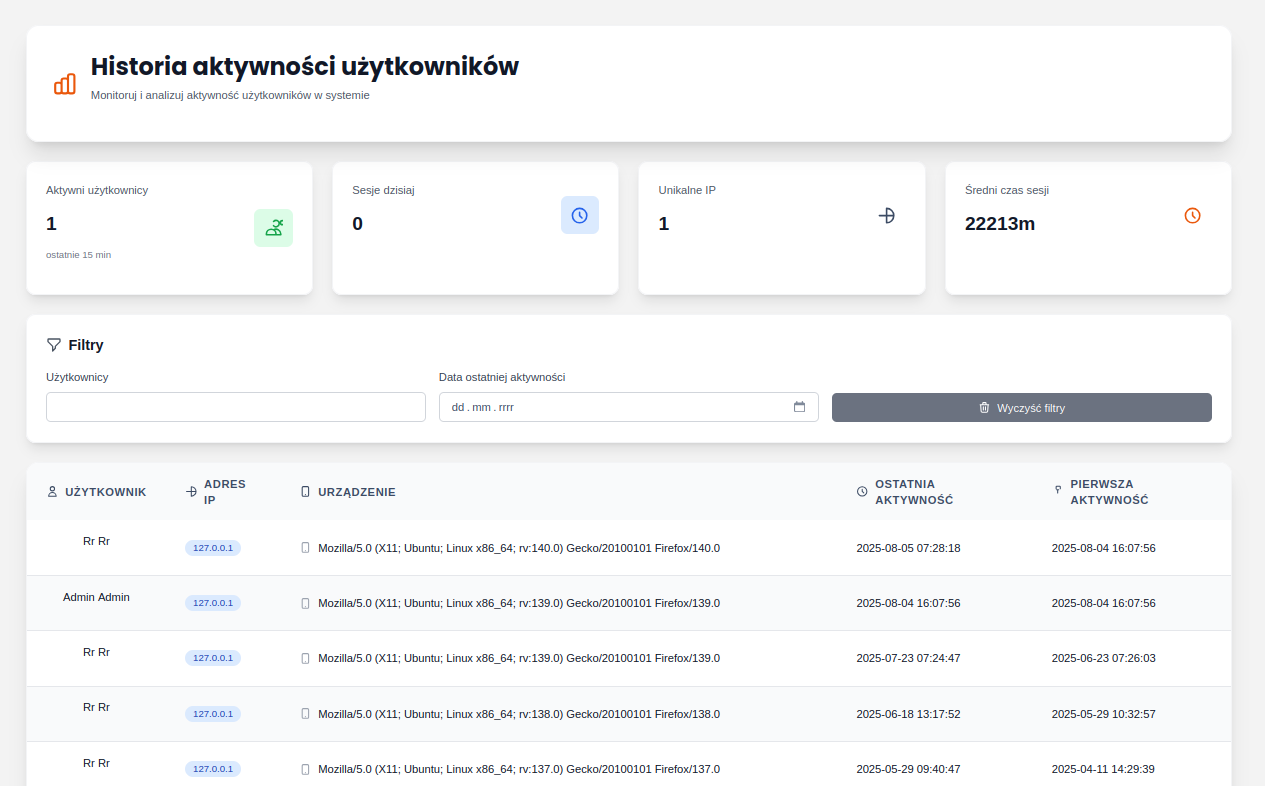This screenshot has width=1265, height=786.
Task: Click the orange bar chart header icon
Action: [65, 84]
